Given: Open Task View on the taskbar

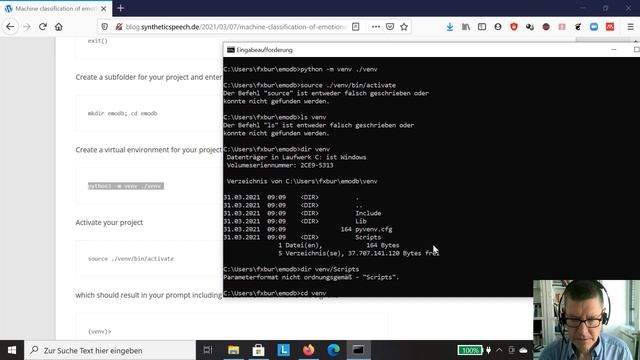Looking at the screenshot, I should (x=208, y=350).
